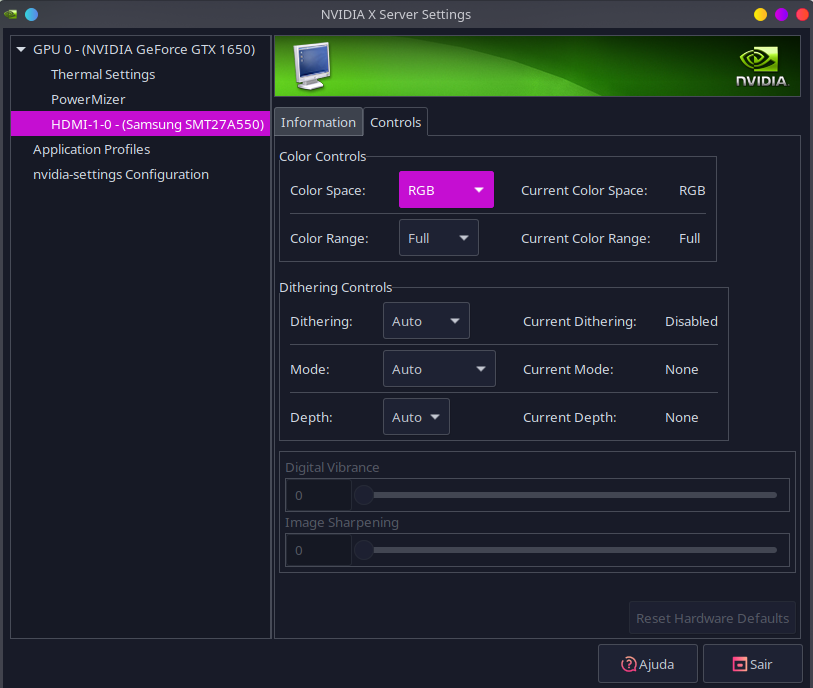Click the NVIDIA app icon in title bar
813x688 pixels.
[11, 14]
